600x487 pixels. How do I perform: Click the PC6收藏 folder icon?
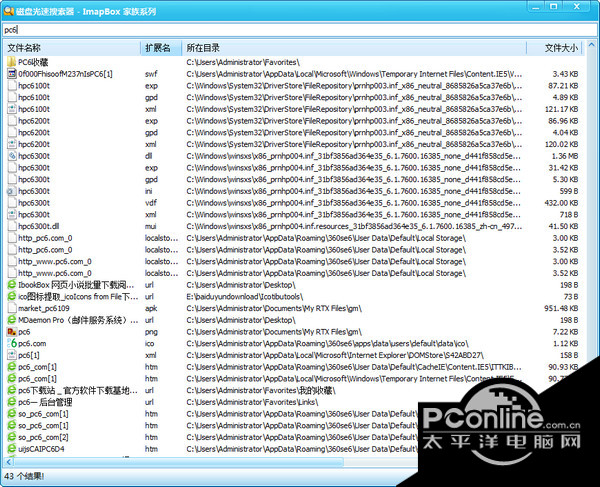coord(12,62)
